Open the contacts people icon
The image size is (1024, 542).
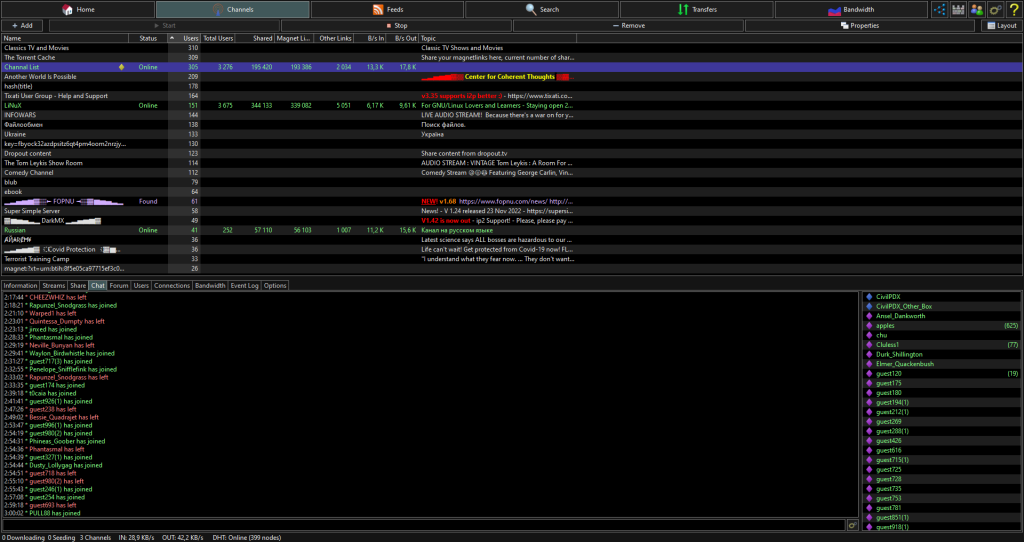pos(976,9)
